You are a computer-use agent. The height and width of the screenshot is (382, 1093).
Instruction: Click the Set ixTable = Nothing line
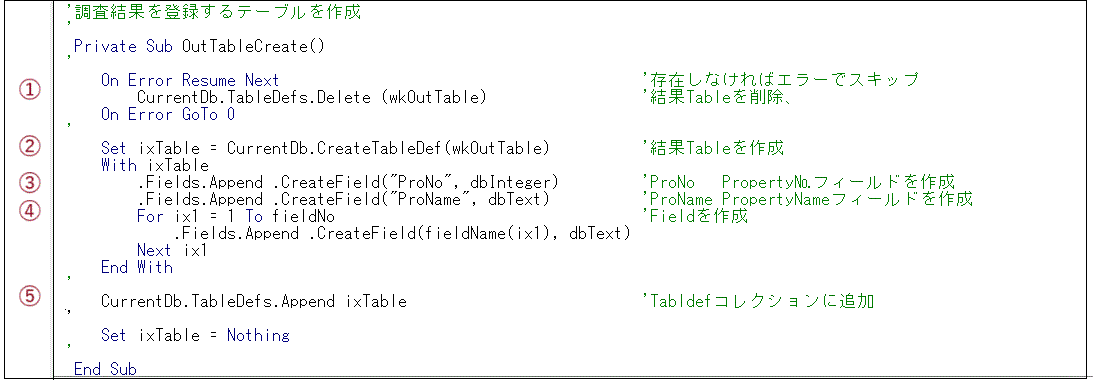[195, 335]
